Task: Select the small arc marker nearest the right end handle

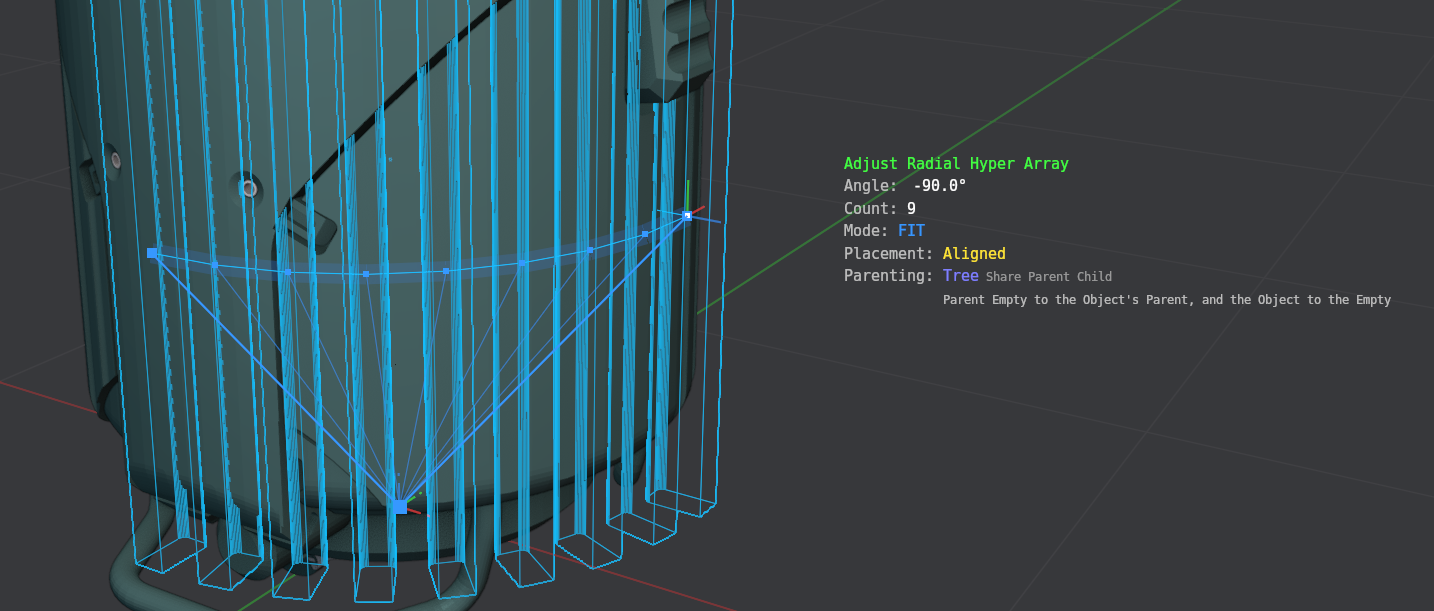Action: 645,233
